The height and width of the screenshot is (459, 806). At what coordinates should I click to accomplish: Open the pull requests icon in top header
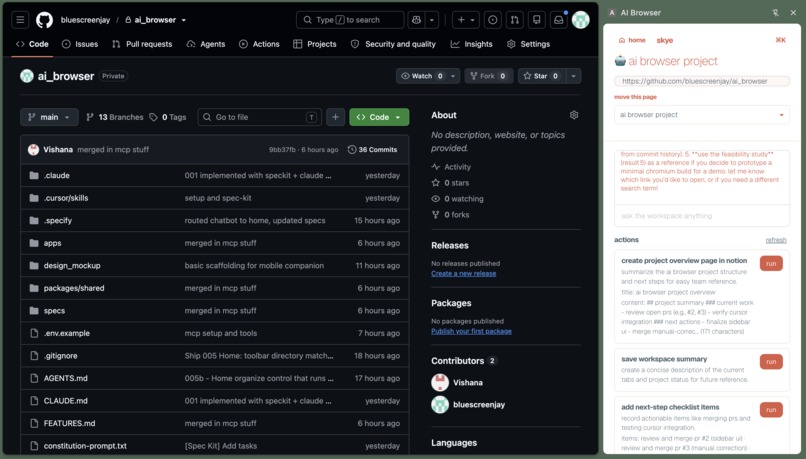(515, 20)
